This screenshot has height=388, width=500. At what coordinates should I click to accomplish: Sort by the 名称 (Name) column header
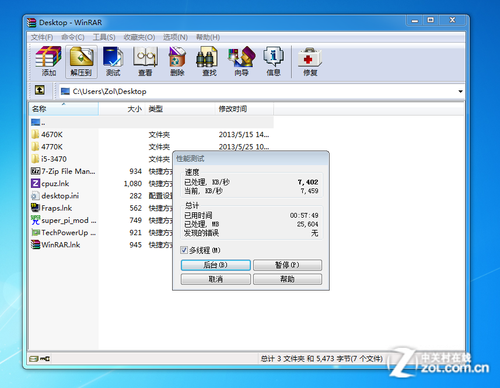click(64, 109)
